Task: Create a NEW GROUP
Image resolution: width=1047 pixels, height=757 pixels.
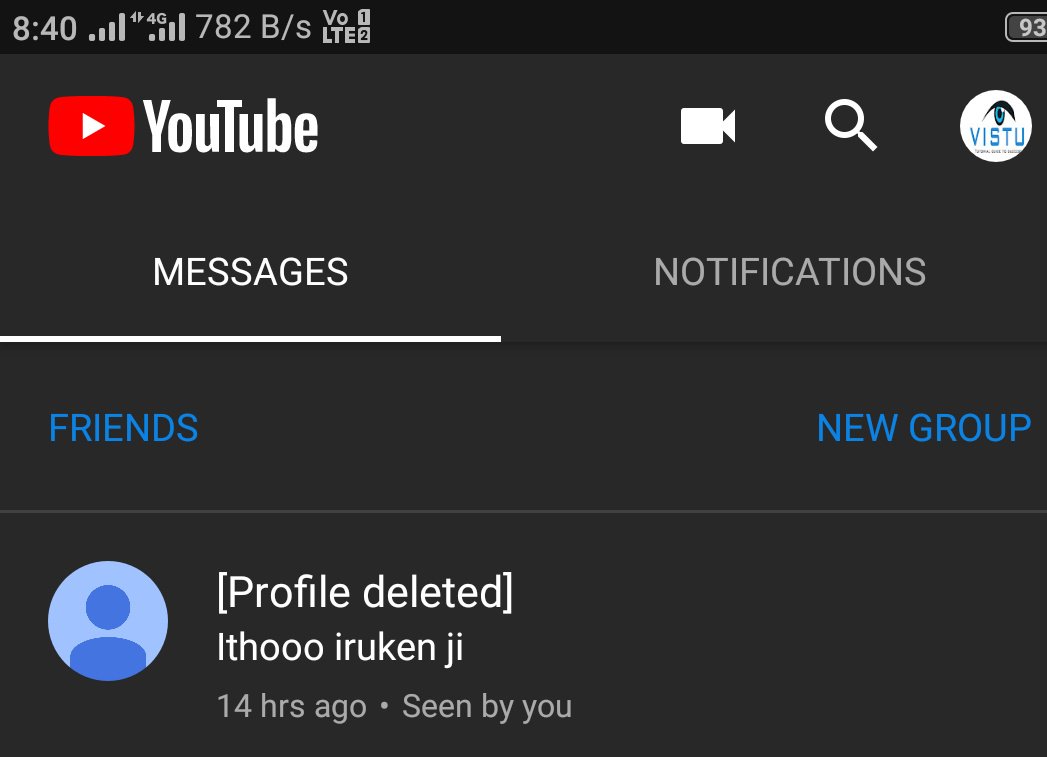Action: click(x=924, y=428)
